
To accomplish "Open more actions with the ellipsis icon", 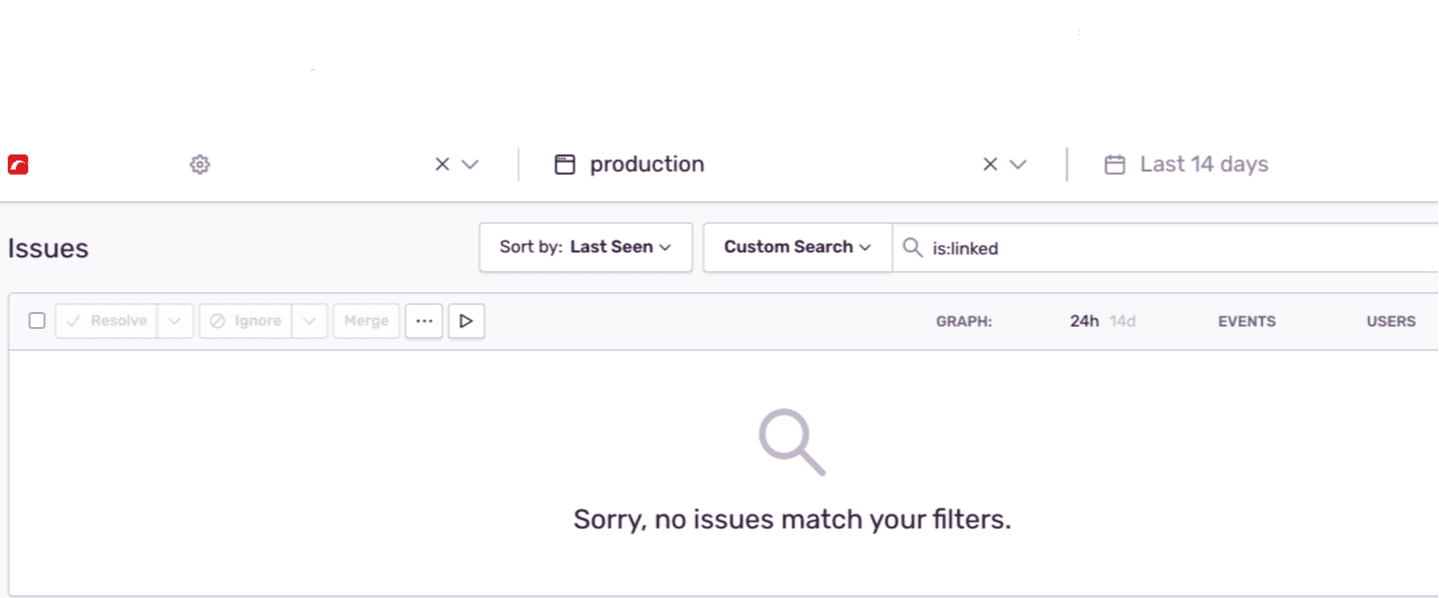I will pos(423,320).
